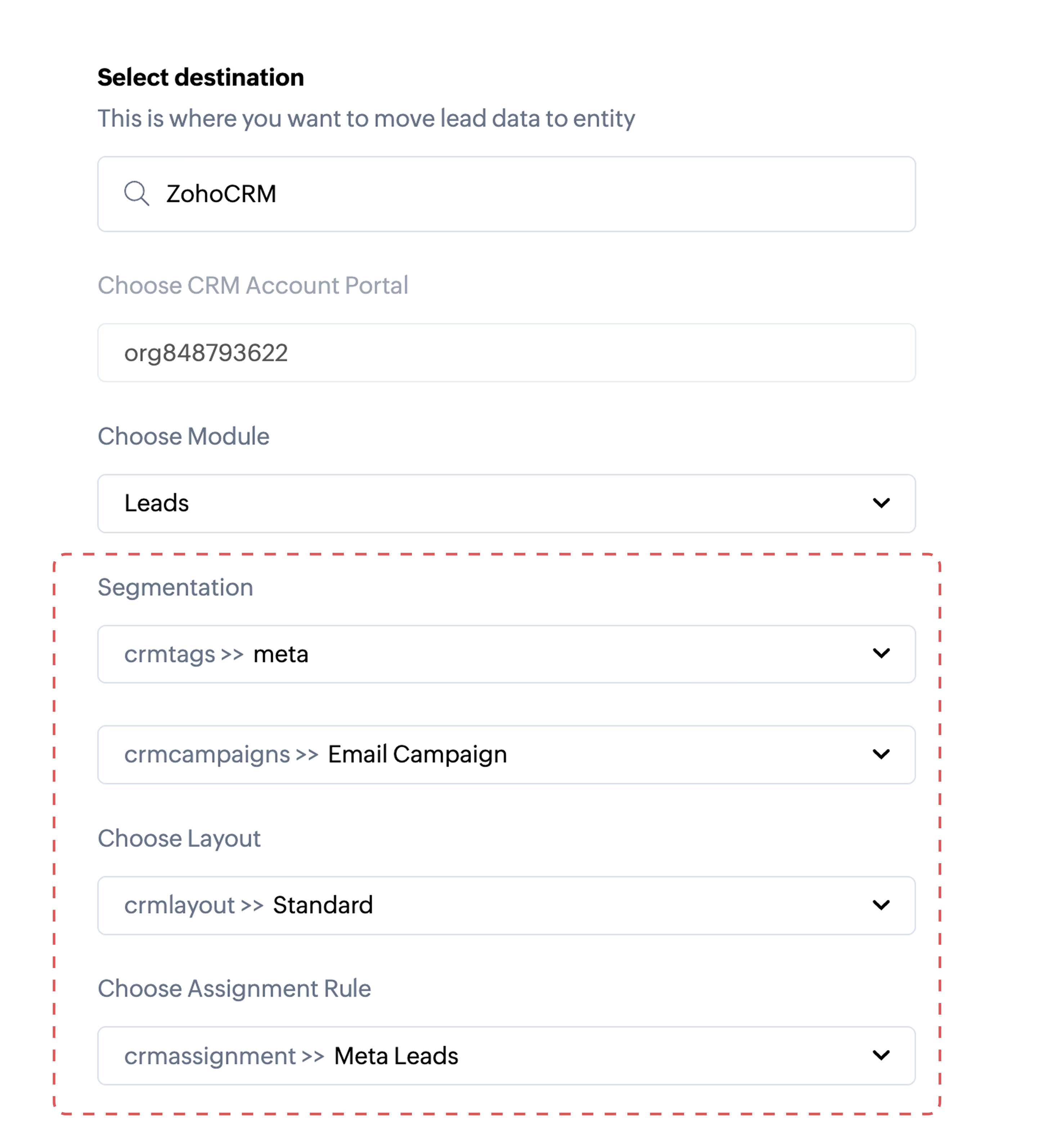Click the search magnifier icon

click(136, 194)
